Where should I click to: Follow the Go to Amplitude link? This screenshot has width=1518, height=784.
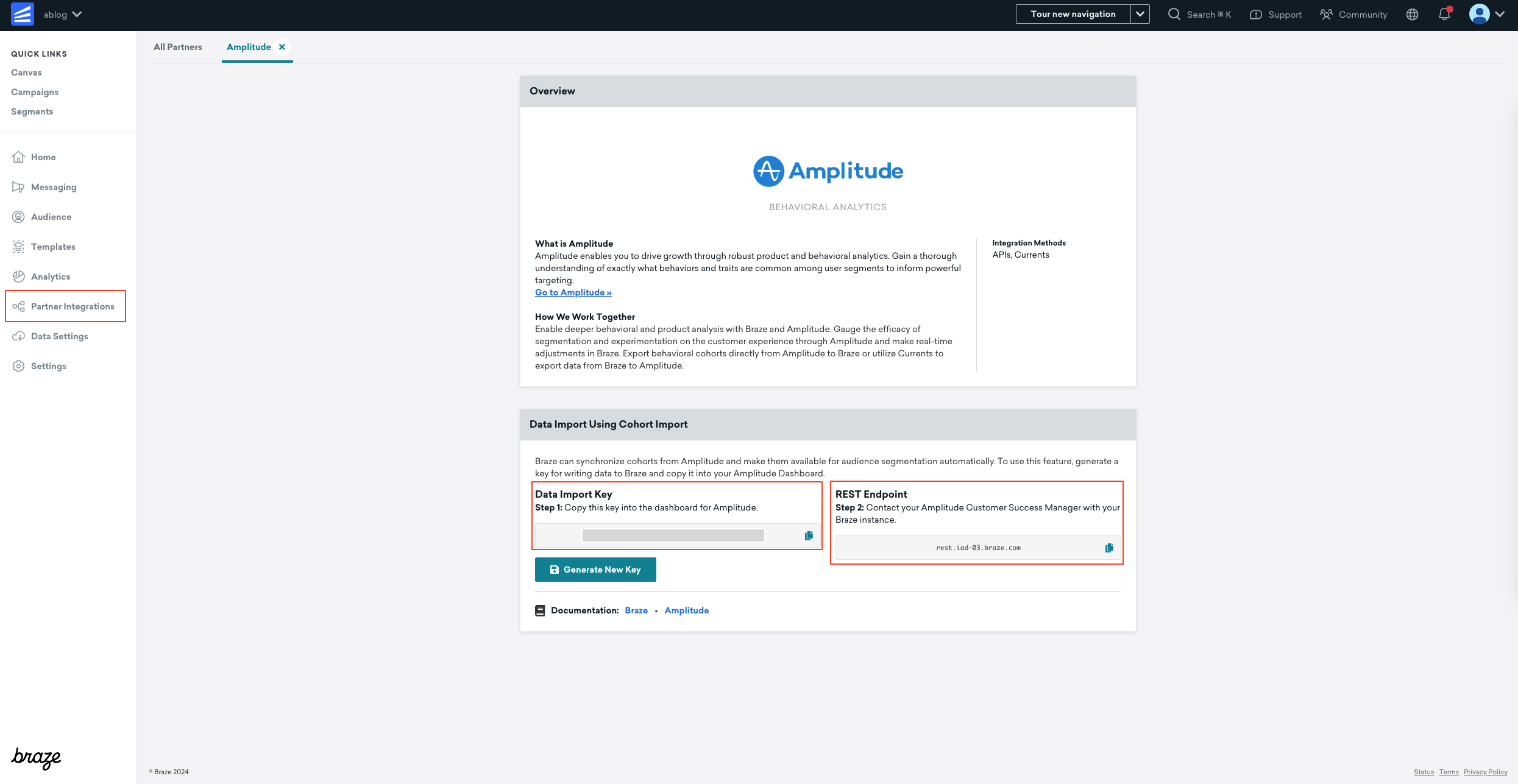pyautogui.click(x=573, y=292)
